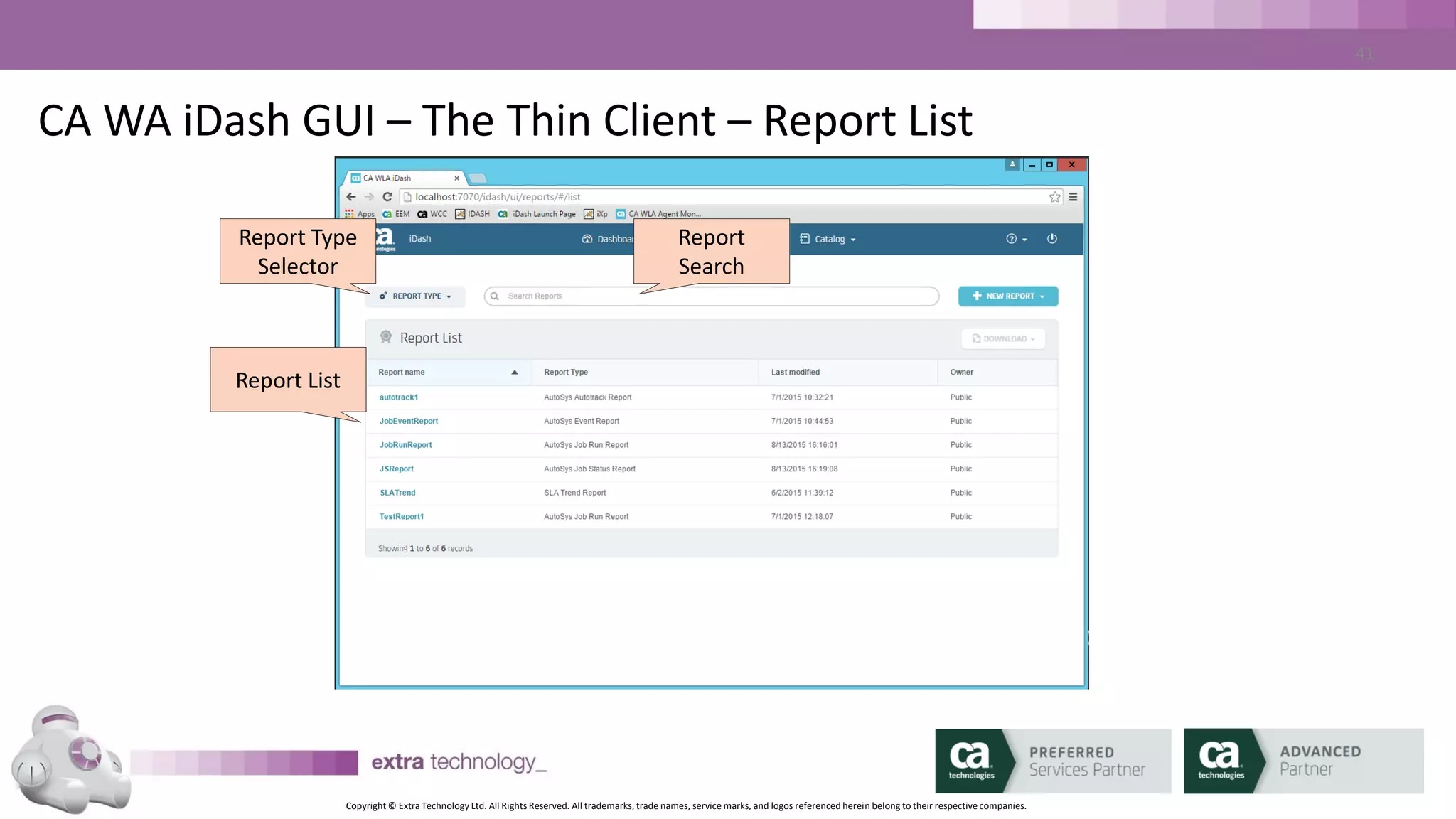Open the Dashboard menu item
The width and height of the screenshot is (1456, 819).
click(608, 239)
